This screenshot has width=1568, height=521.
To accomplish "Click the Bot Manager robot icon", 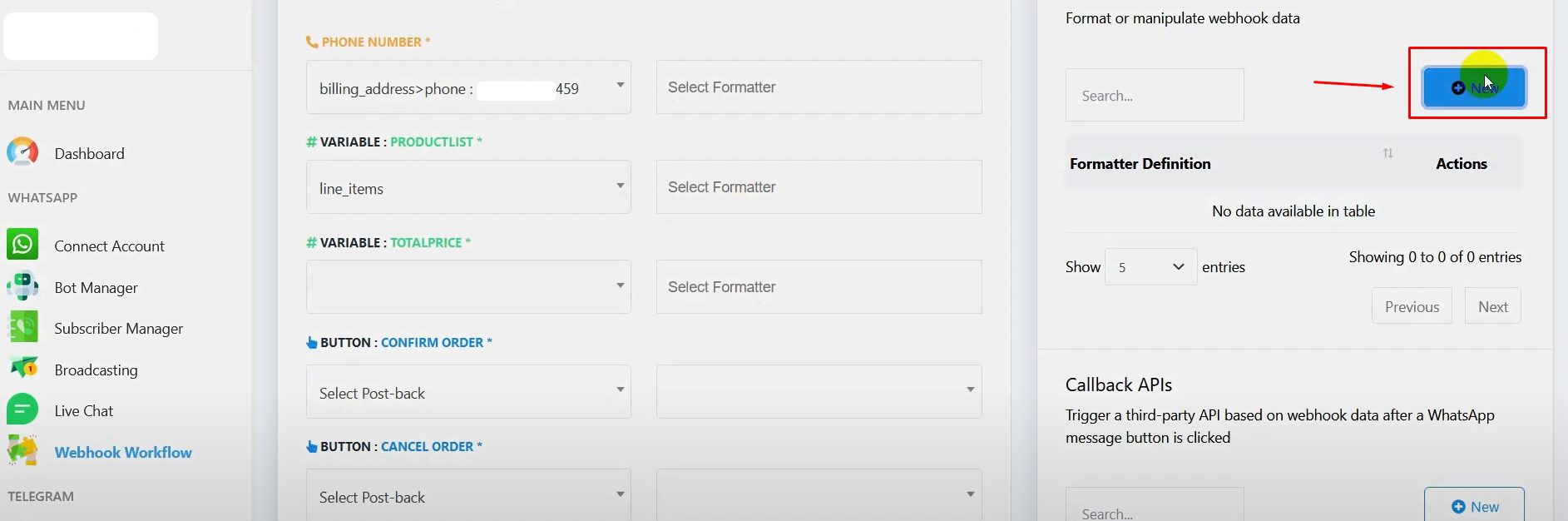I will coord(22,286).
